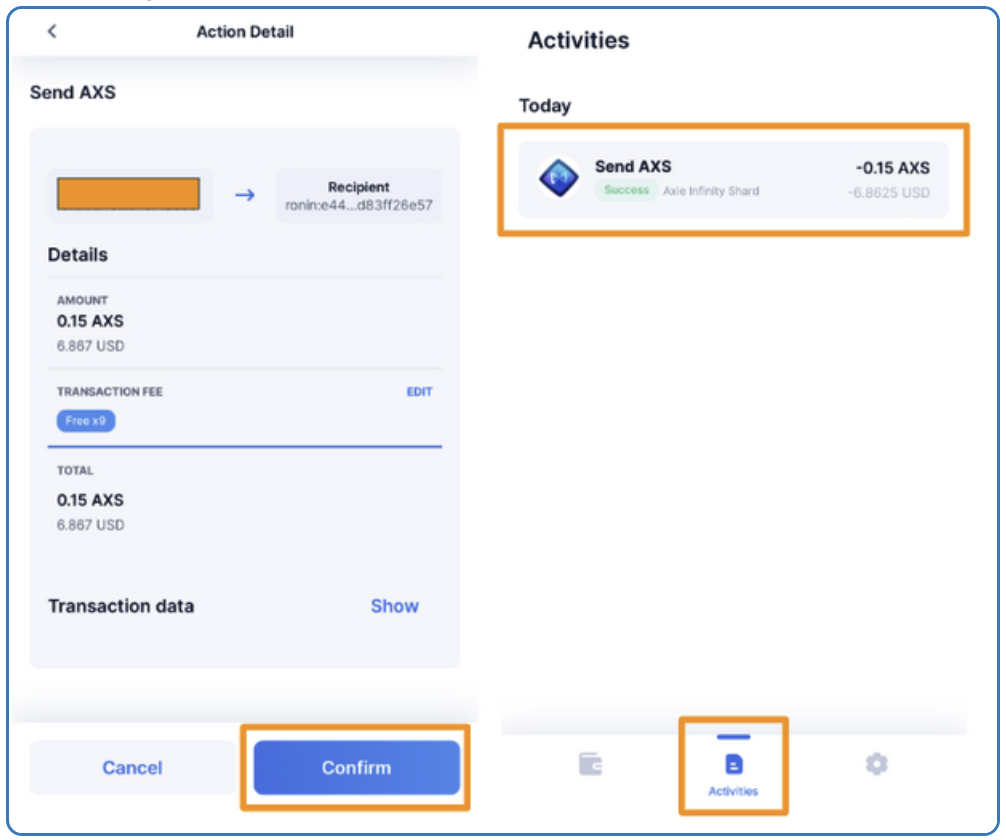Open settings gear icon
This screenshot has width=1006, height=840.
pyautogui.click(x=876, y=764)
